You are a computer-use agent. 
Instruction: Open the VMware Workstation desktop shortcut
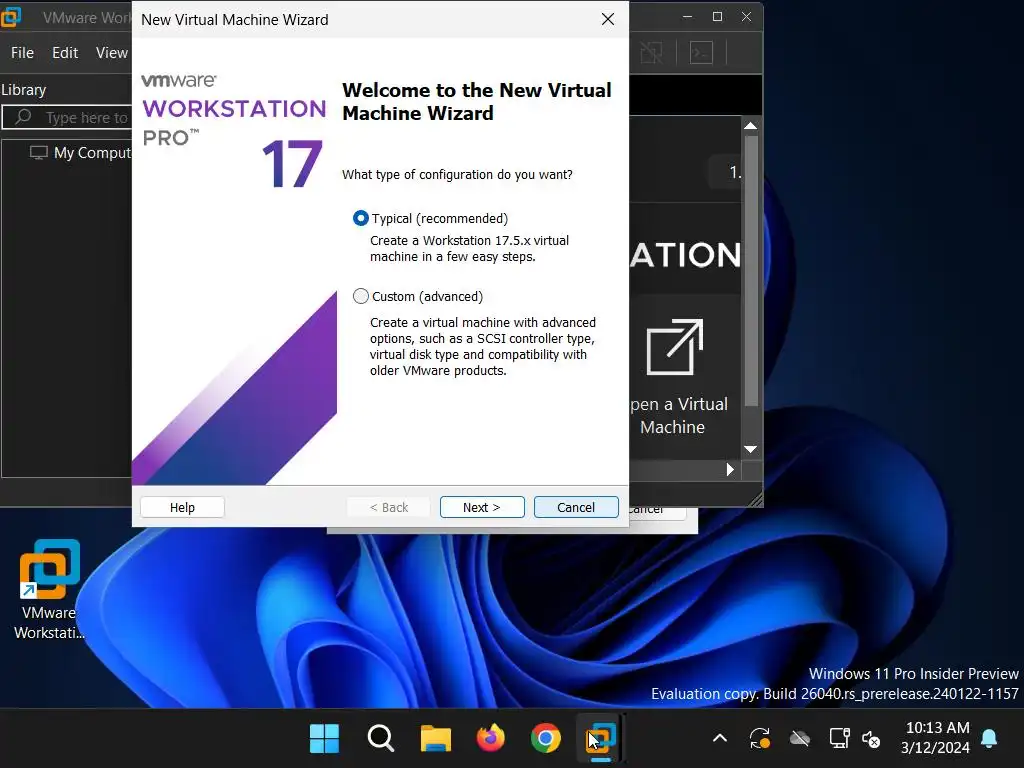pyautogui.click(x=50, y=589)
